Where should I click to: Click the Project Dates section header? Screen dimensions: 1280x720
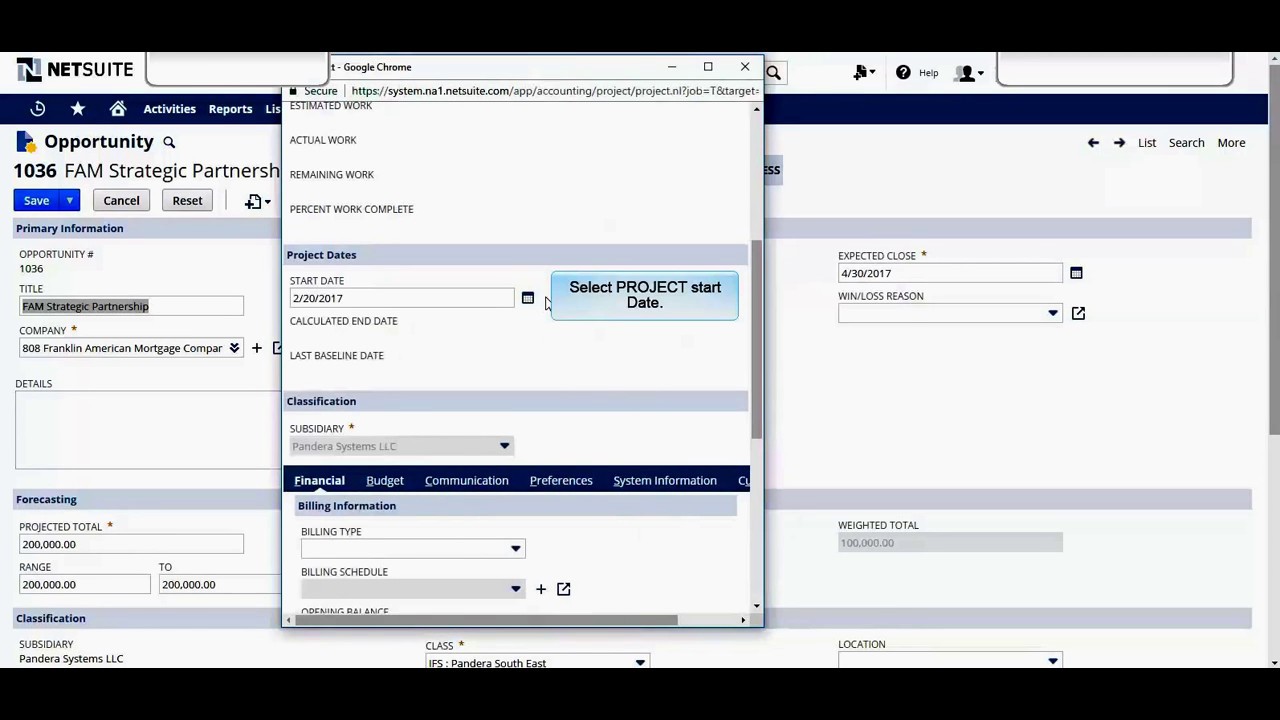pyautogui.click(x=516, y=255)
